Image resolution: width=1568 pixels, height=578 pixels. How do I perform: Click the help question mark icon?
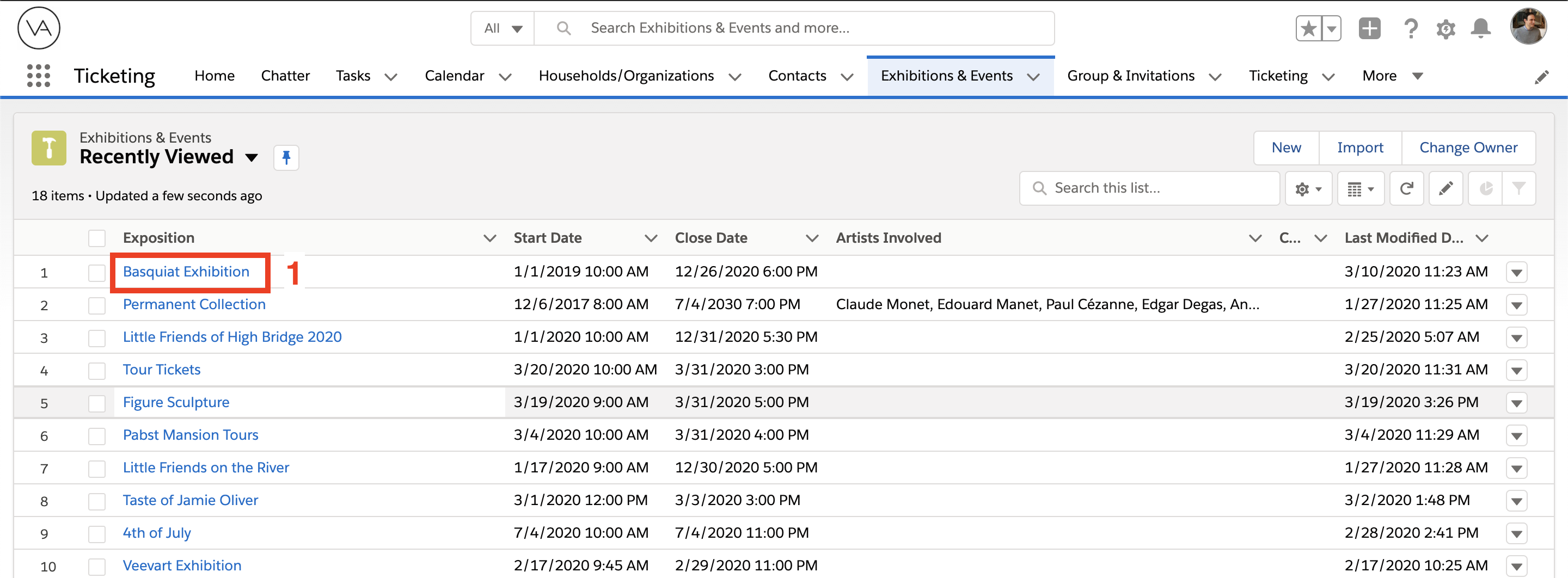pyautogui.click(x=1410, y=29)
